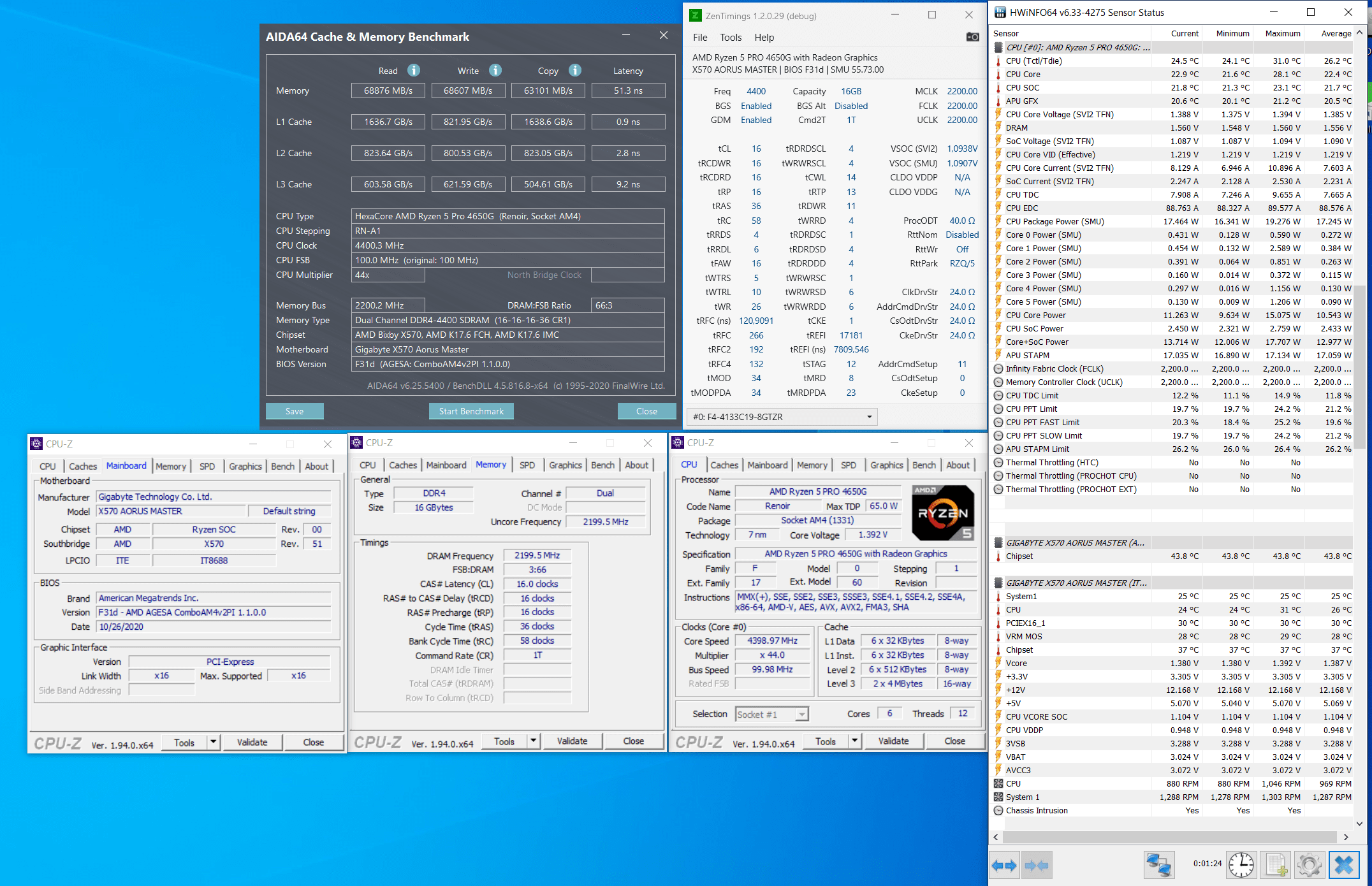Click the ZenTimings title bar app icon
Screen dimensions: 1372x886
[x=696, y=15]
